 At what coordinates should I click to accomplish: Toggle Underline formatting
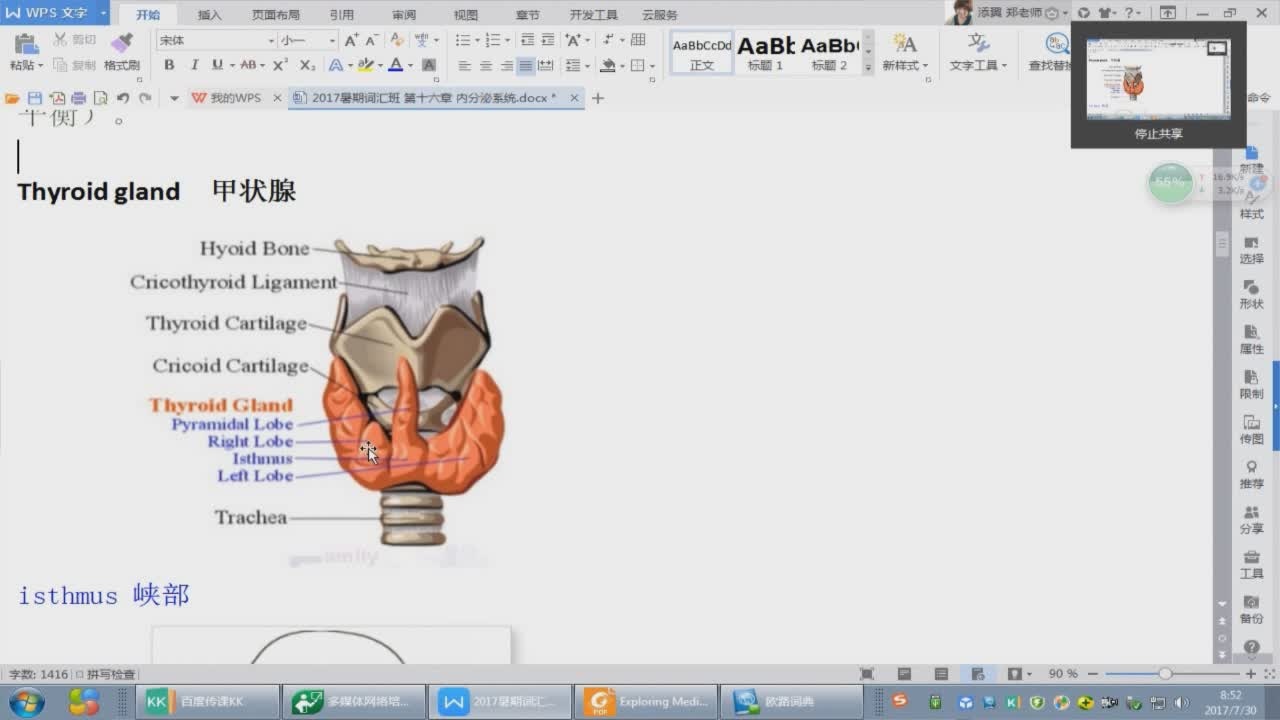[x=216, y=65]
